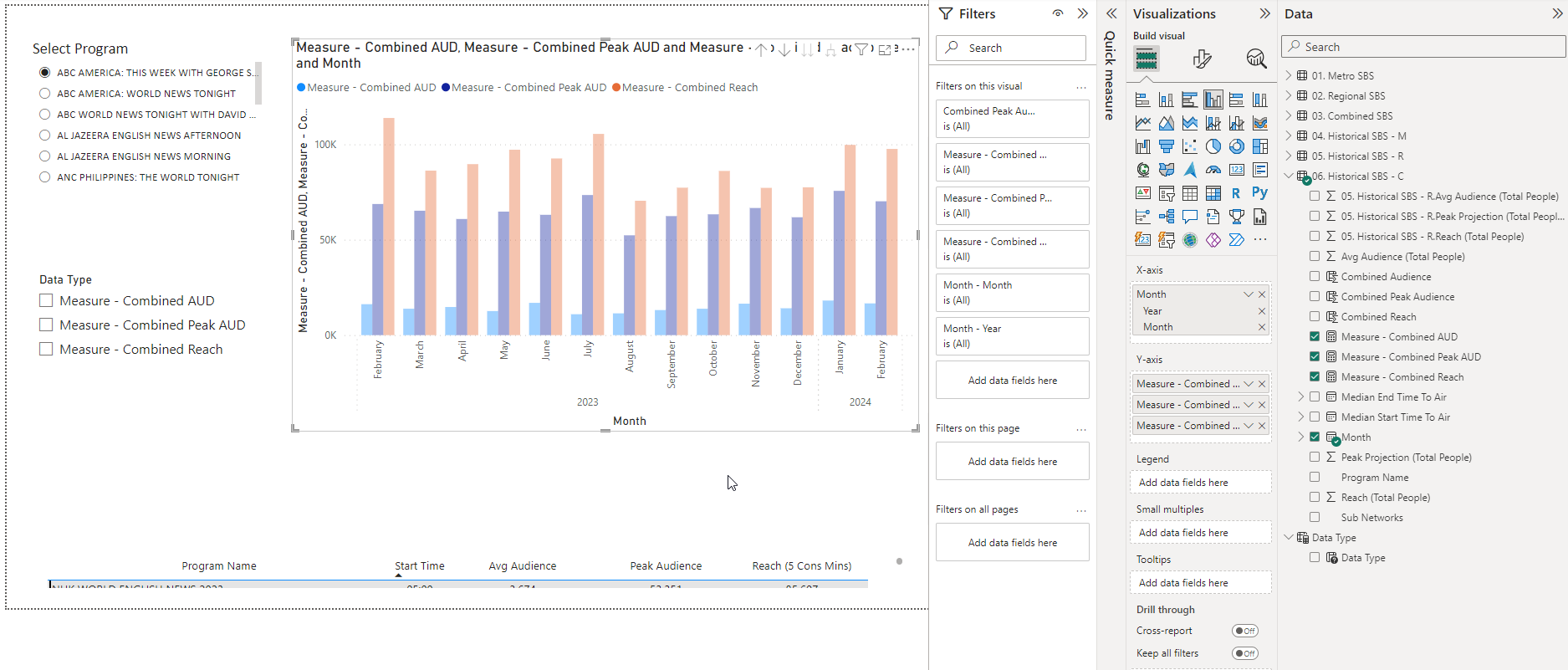The height and width of the screenshot is (670, 1568).
Task: Remove Year from the X-axis well
Action: tap(1262, 311)
